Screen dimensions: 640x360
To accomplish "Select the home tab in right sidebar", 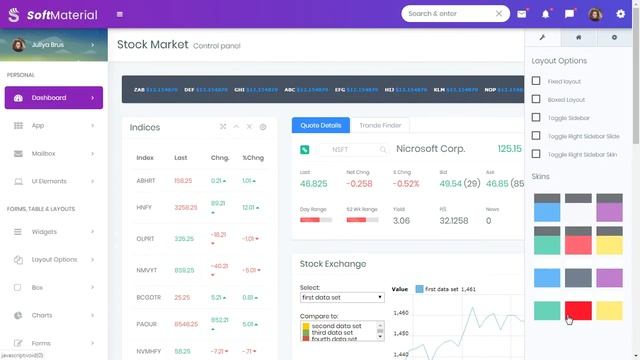I will click(x=578, y=38).
